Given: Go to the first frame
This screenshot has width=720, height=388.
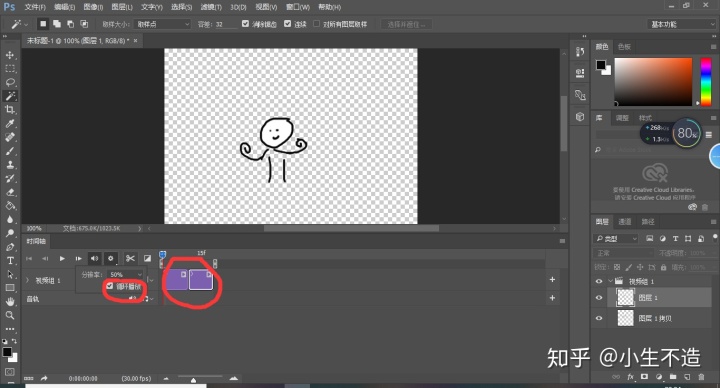Looking at the screenshot, I should point(29,259).
